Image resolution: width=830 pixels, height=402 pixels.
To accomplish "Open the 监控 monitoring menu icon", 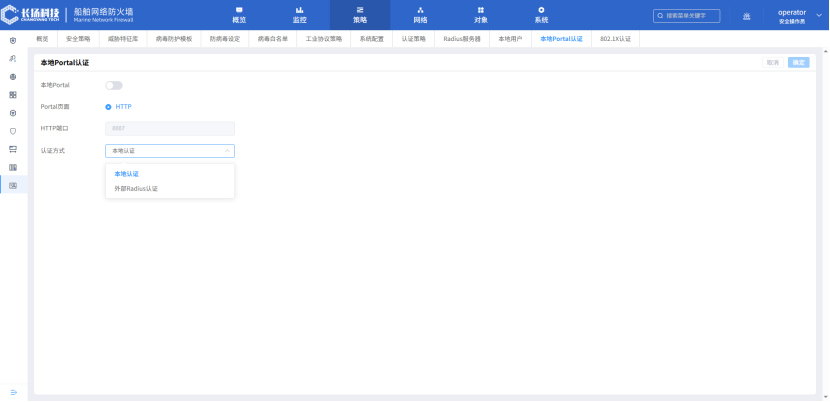I will tap(299, 10).
